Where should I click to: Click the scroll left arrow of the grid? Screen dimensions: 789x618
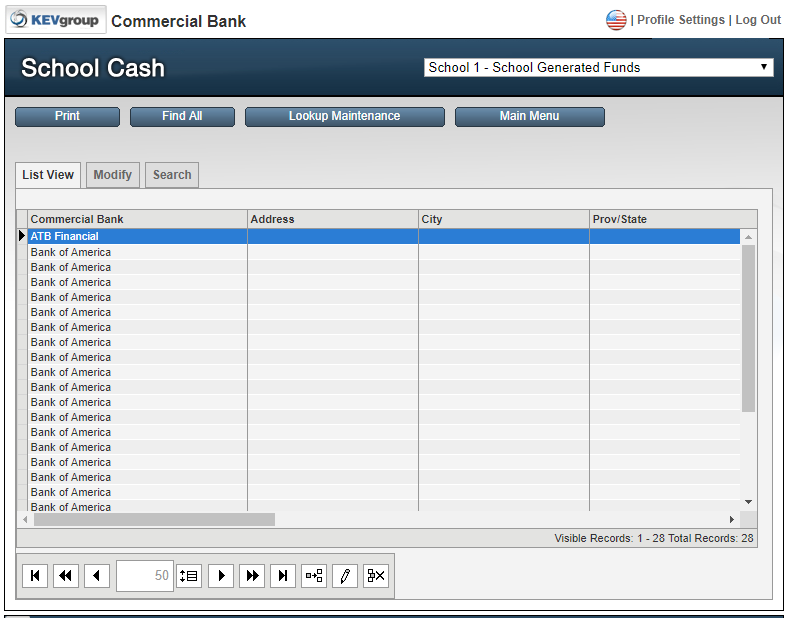[x=25, y=519]
